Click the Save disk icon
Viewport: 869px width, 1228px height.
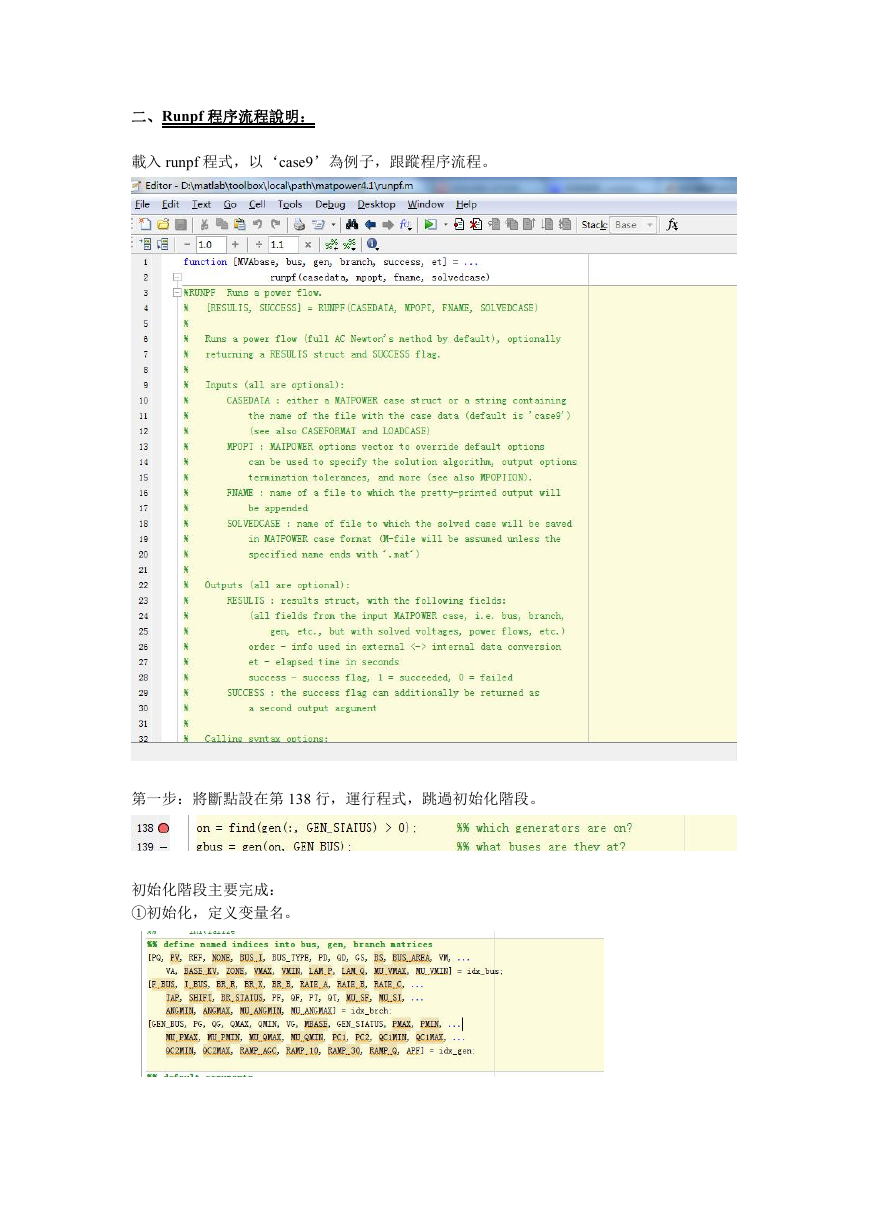pos(180,225)
